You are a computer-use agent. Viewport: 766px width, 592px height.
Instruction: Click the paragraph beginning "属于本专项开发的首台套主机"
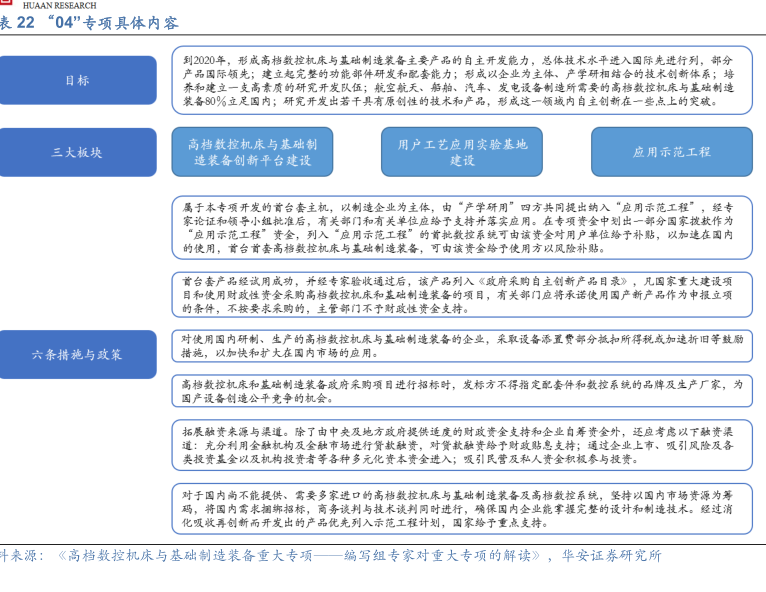pos(461,227)
